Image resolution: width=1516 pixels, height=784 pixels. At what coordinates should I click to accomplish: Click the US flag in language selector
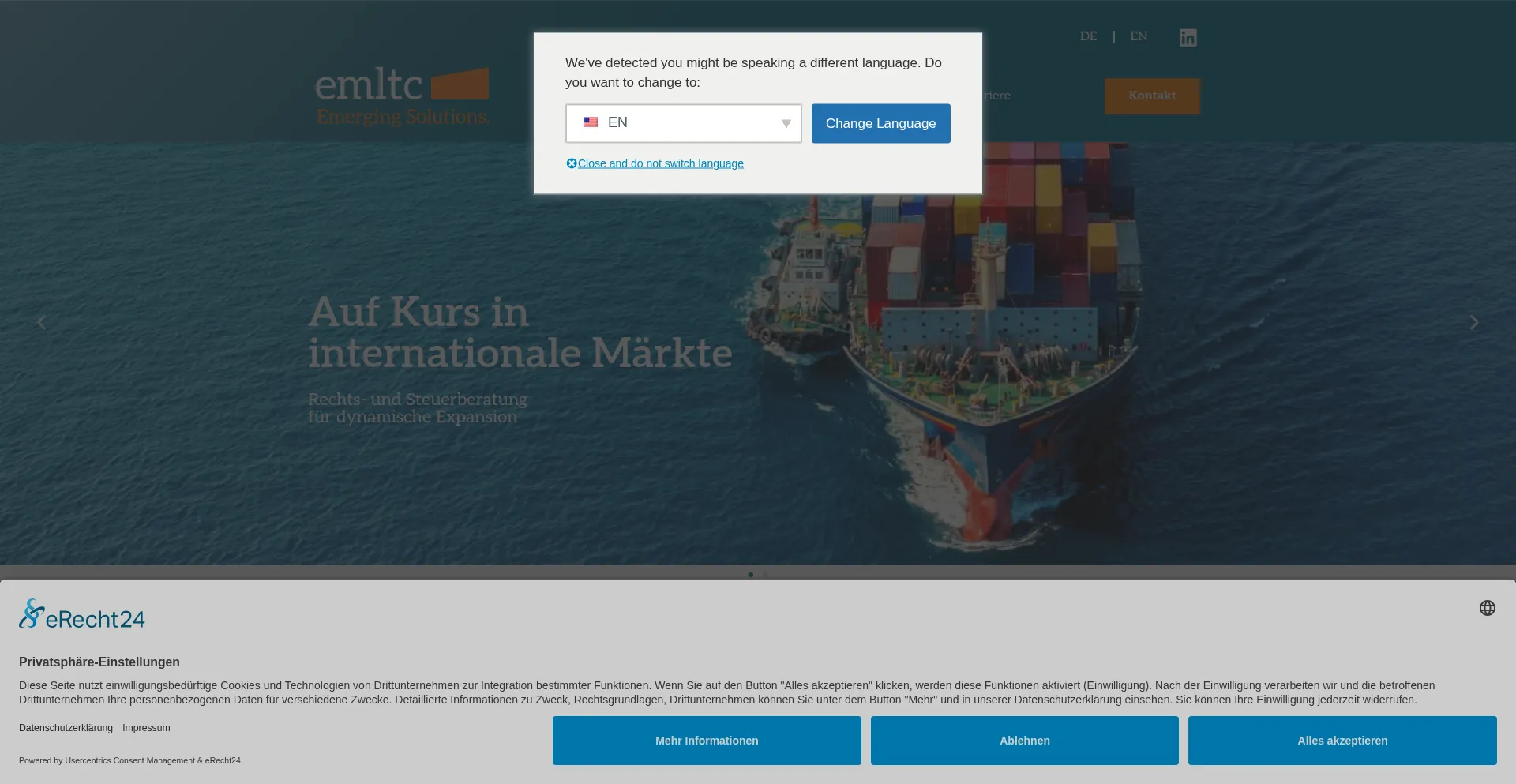point(591,122)
